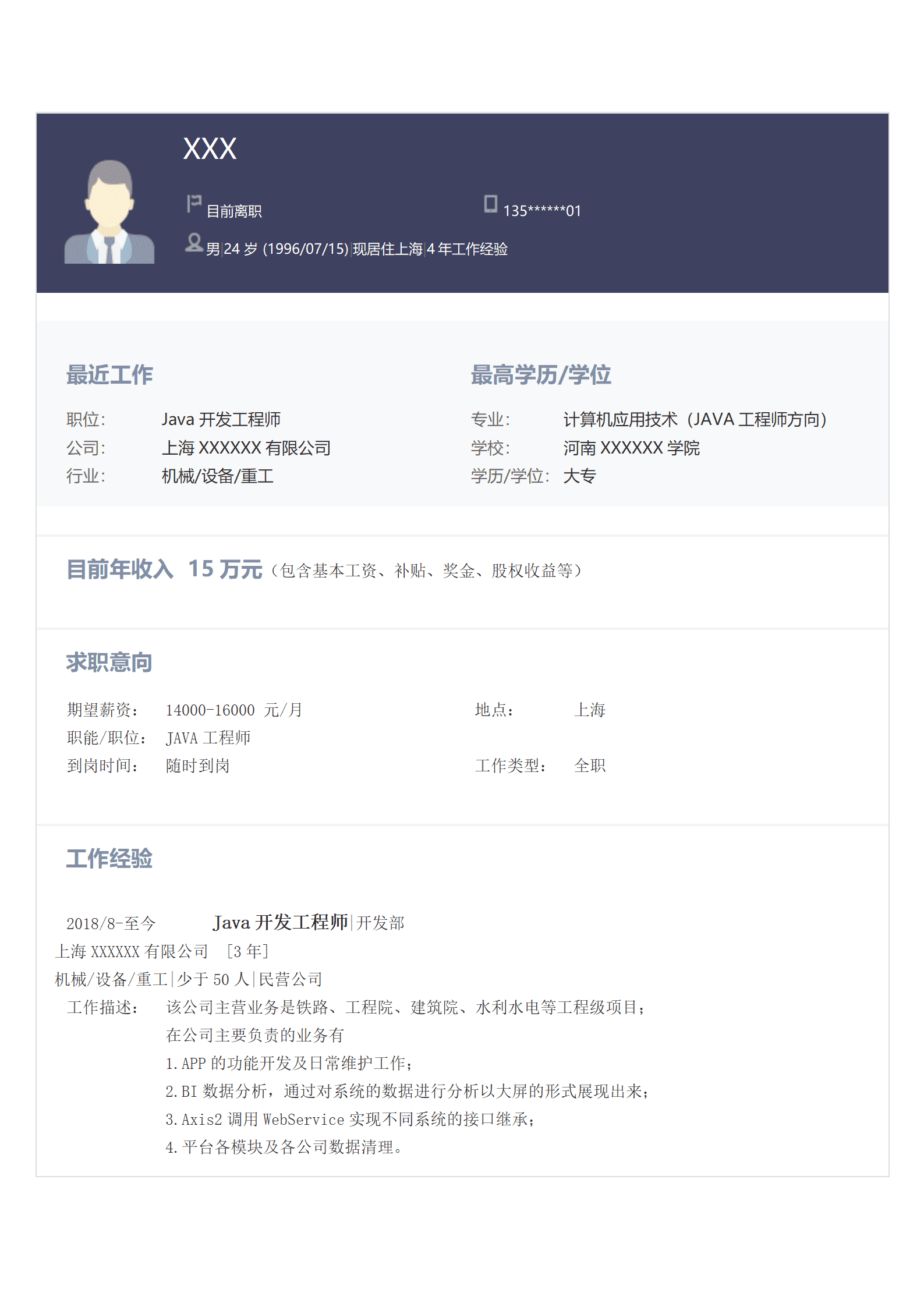Click the desired role JAVA 工程师

208,738
